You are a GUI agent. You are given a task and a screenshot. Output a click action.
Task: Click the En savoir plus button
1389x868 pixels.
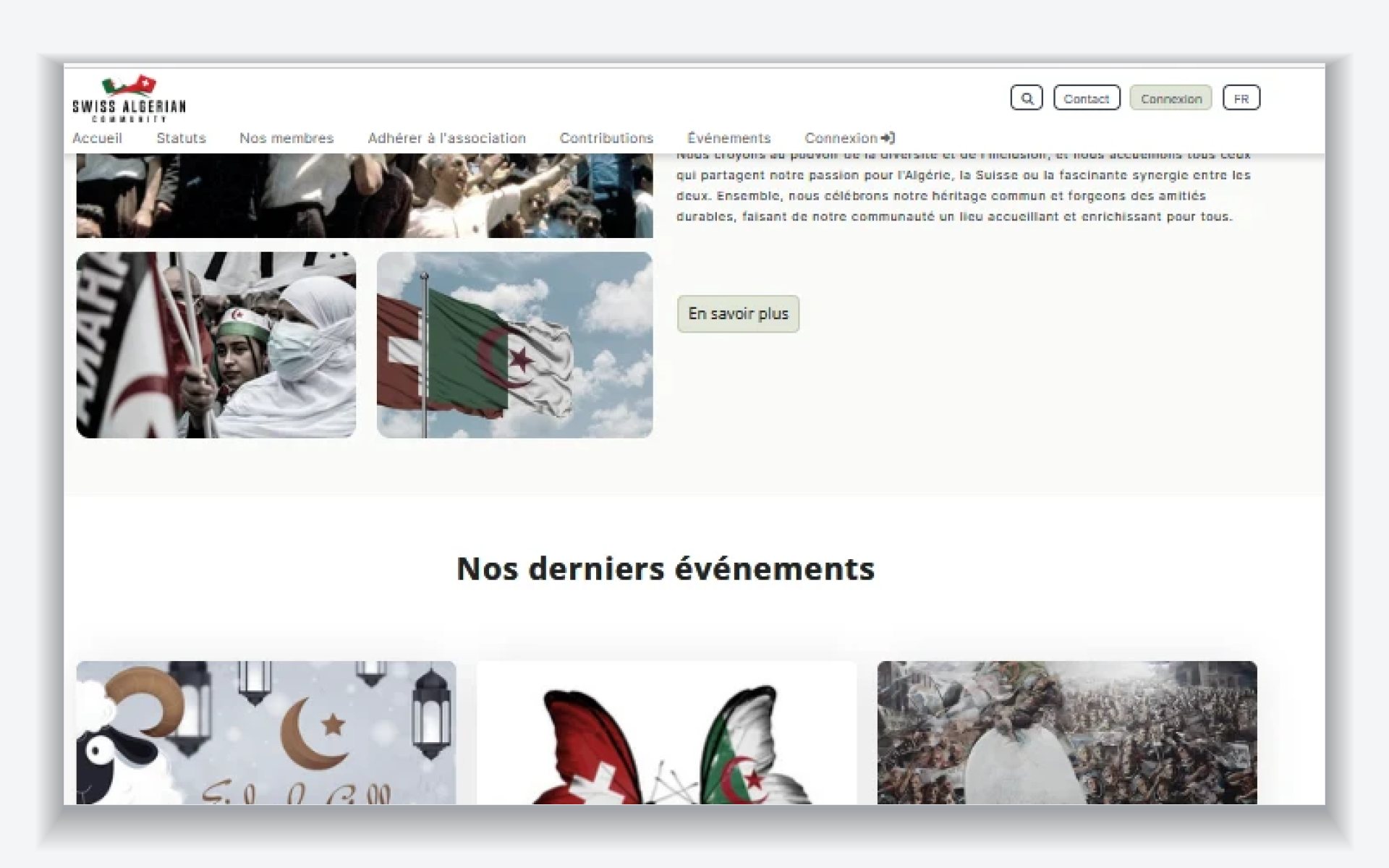click(738, 314)
